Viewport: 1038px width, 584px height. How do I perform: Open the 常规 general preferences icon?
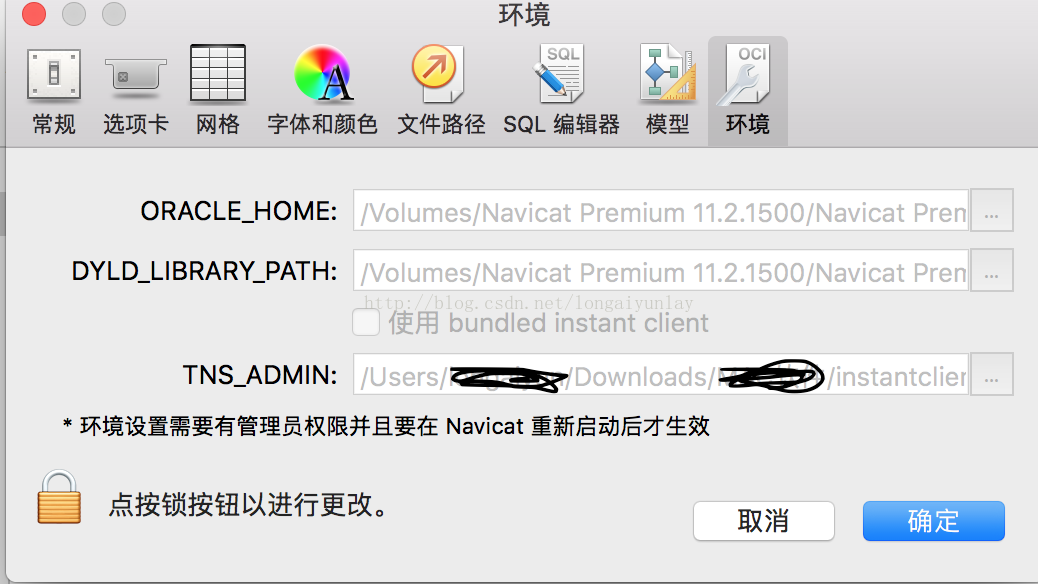click(54, 90)
